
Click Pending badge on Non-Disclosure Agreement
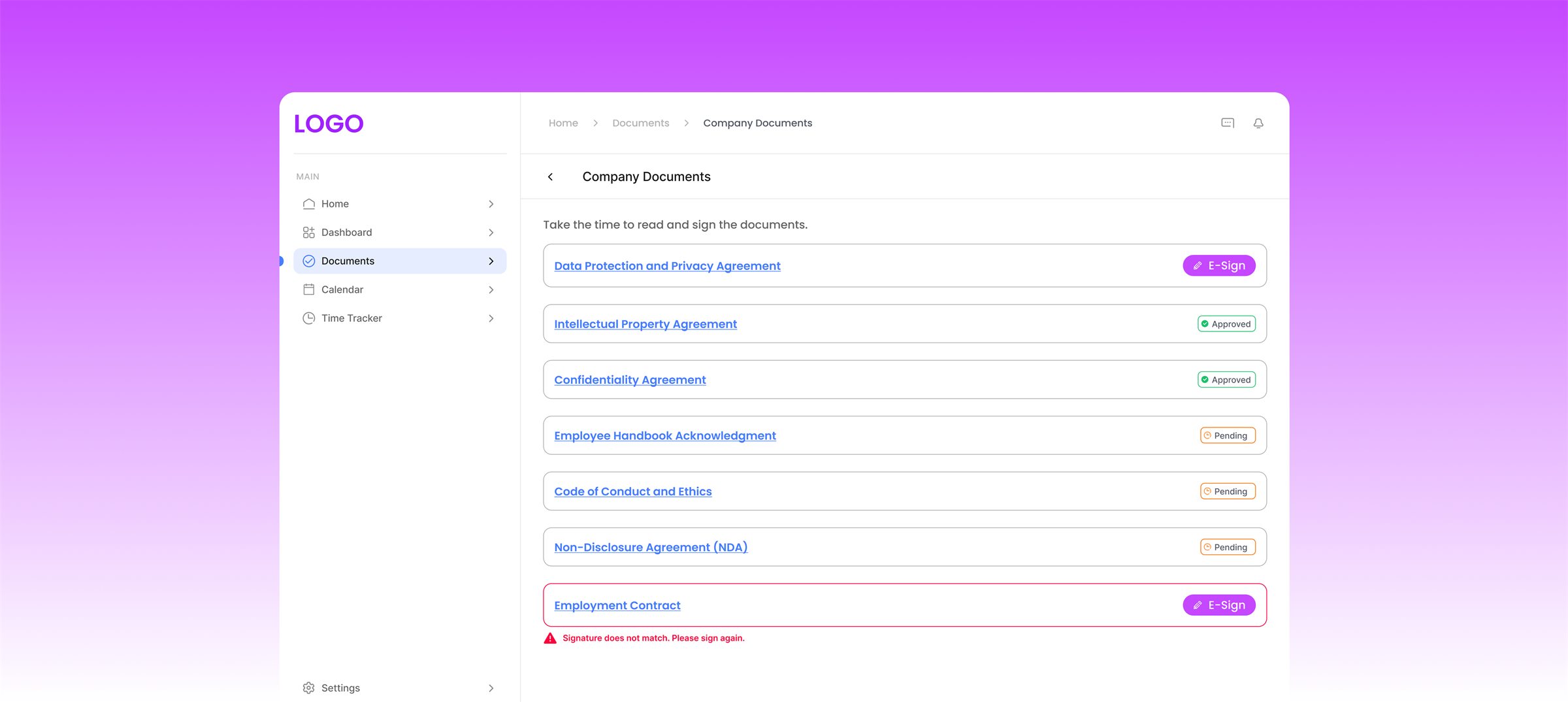click(x=1228, y=547)
